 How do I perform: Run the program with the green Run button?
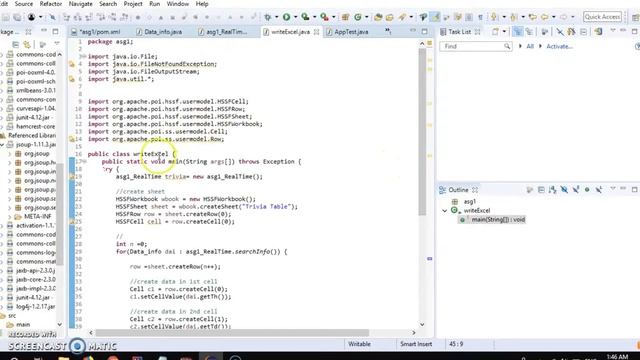click(x=287, y=17)
